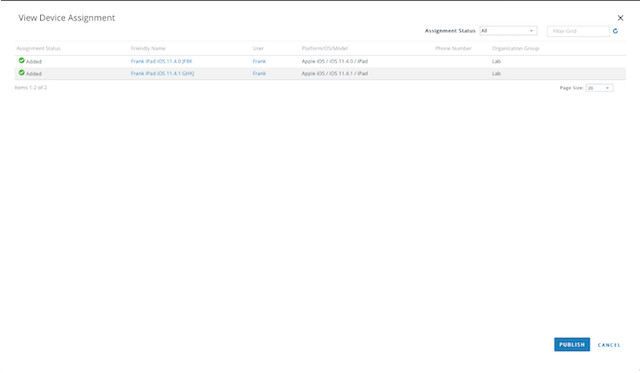Screen dimensions: 640x373
Task: Sort by the Friendly Name column header
Action: coord(148,48)
